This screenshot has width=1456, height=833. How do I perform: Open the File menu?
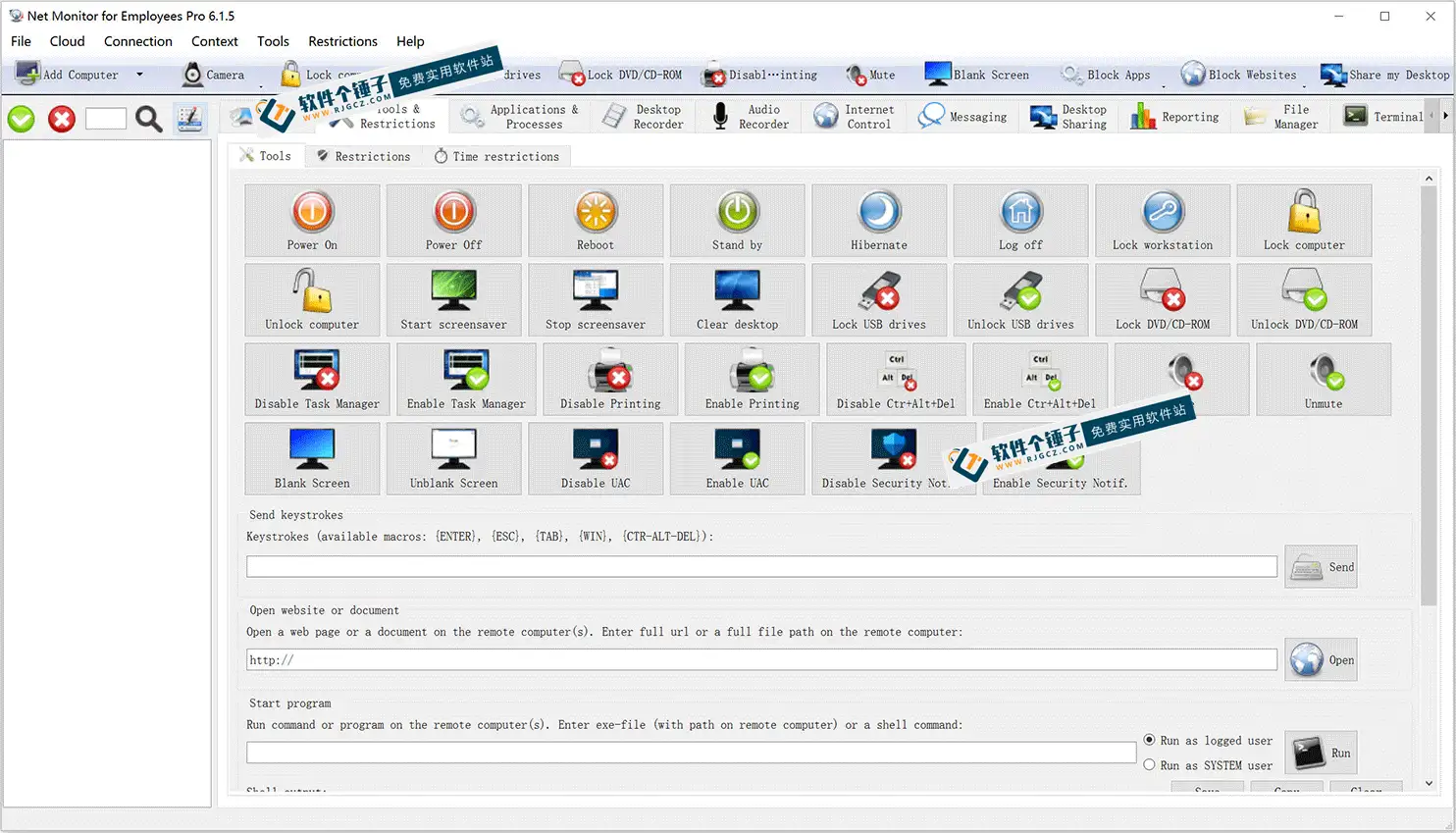[x=21, y=41]
